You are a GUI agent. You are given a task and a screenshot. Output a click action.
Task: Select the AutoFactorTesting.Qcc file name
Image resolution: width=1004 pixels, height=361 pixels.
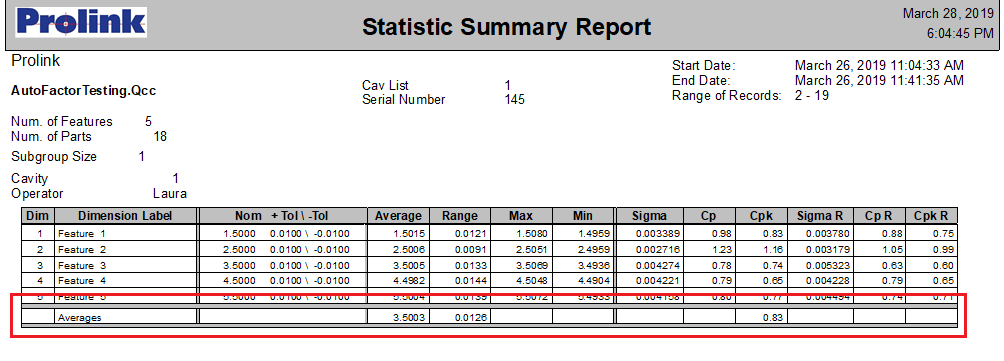(x=84, y=91)
